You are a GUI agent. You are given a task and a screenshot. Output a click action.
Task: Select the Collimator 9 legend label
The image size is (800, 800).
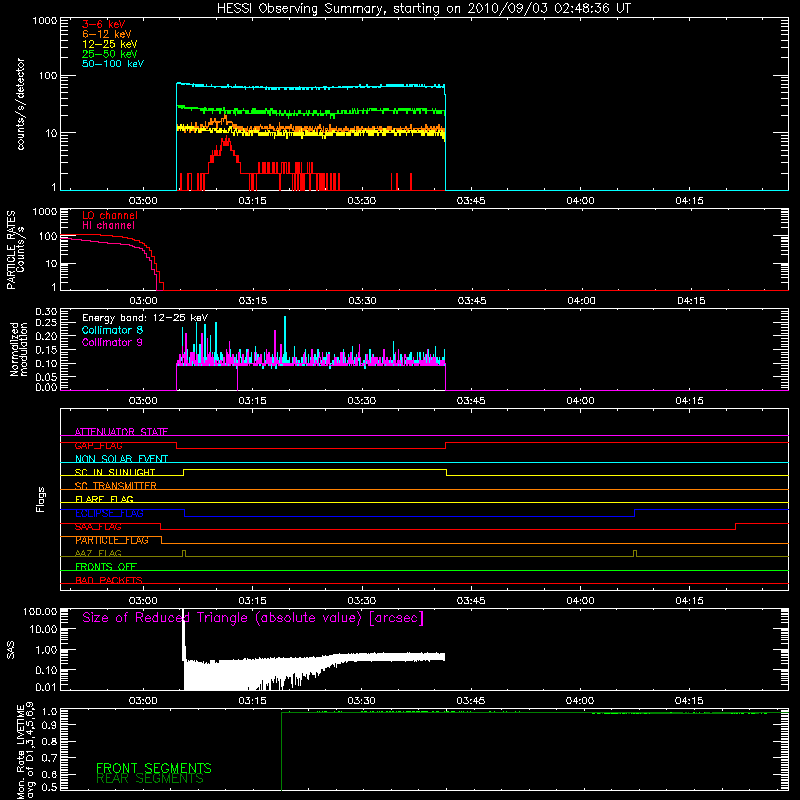click(112, 342)
